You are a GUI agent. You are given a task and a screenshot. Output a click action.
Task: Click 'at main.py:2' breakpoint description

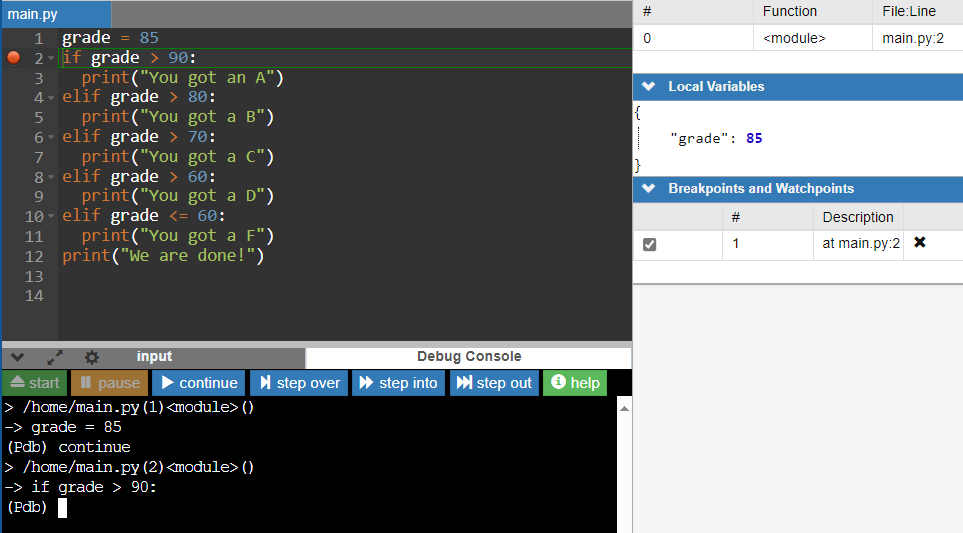(860, 243)
